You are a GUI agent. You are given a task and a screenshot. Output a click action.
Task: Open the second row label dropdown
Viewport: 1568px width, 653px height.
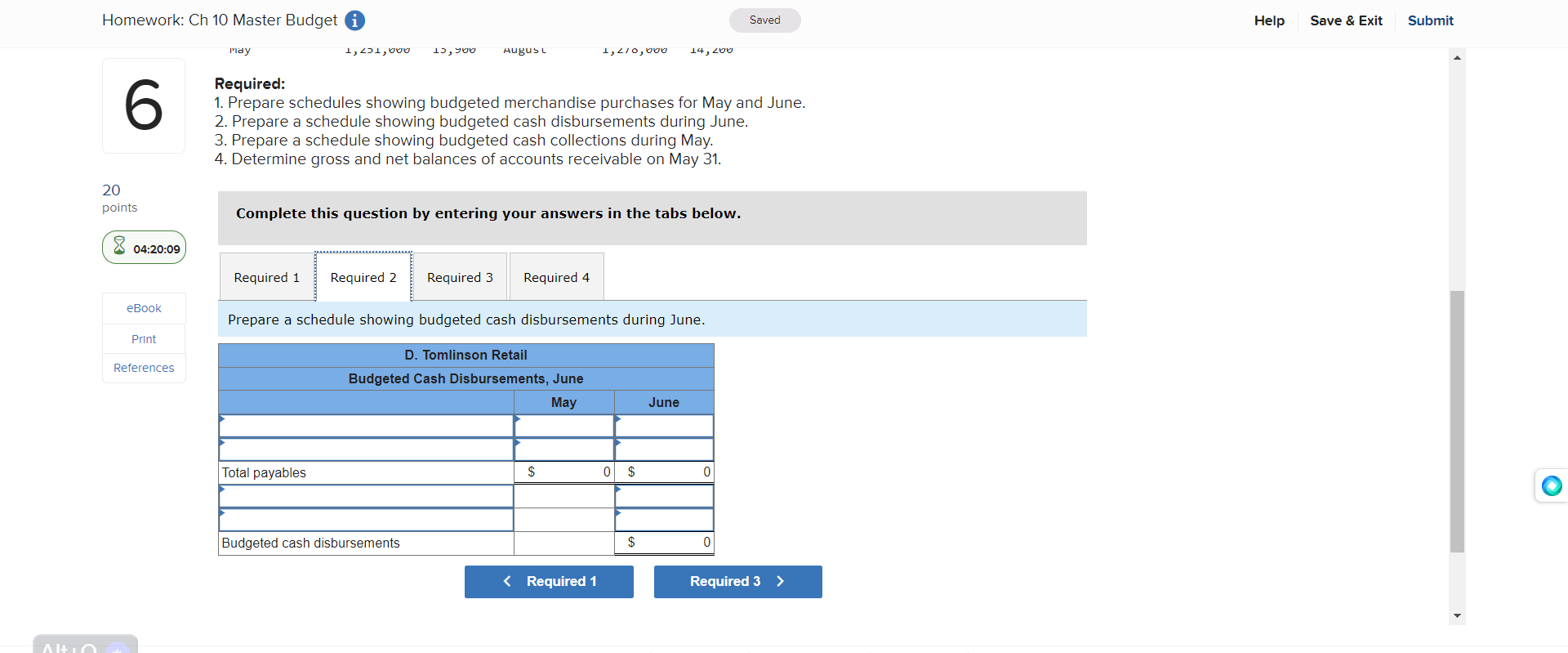coord(366,449)
